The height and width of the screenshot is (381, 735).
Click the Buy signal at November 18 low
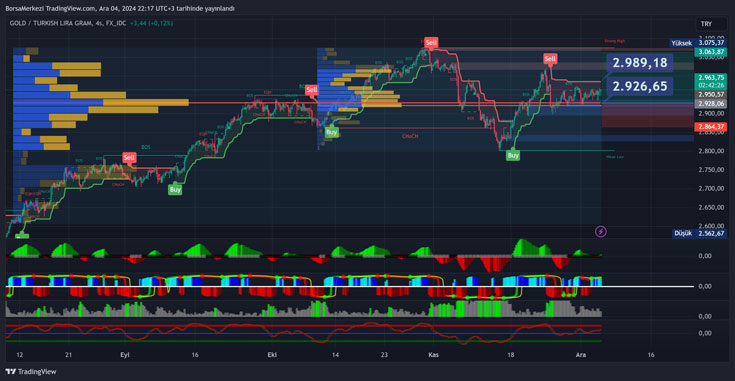coord(513,156)
